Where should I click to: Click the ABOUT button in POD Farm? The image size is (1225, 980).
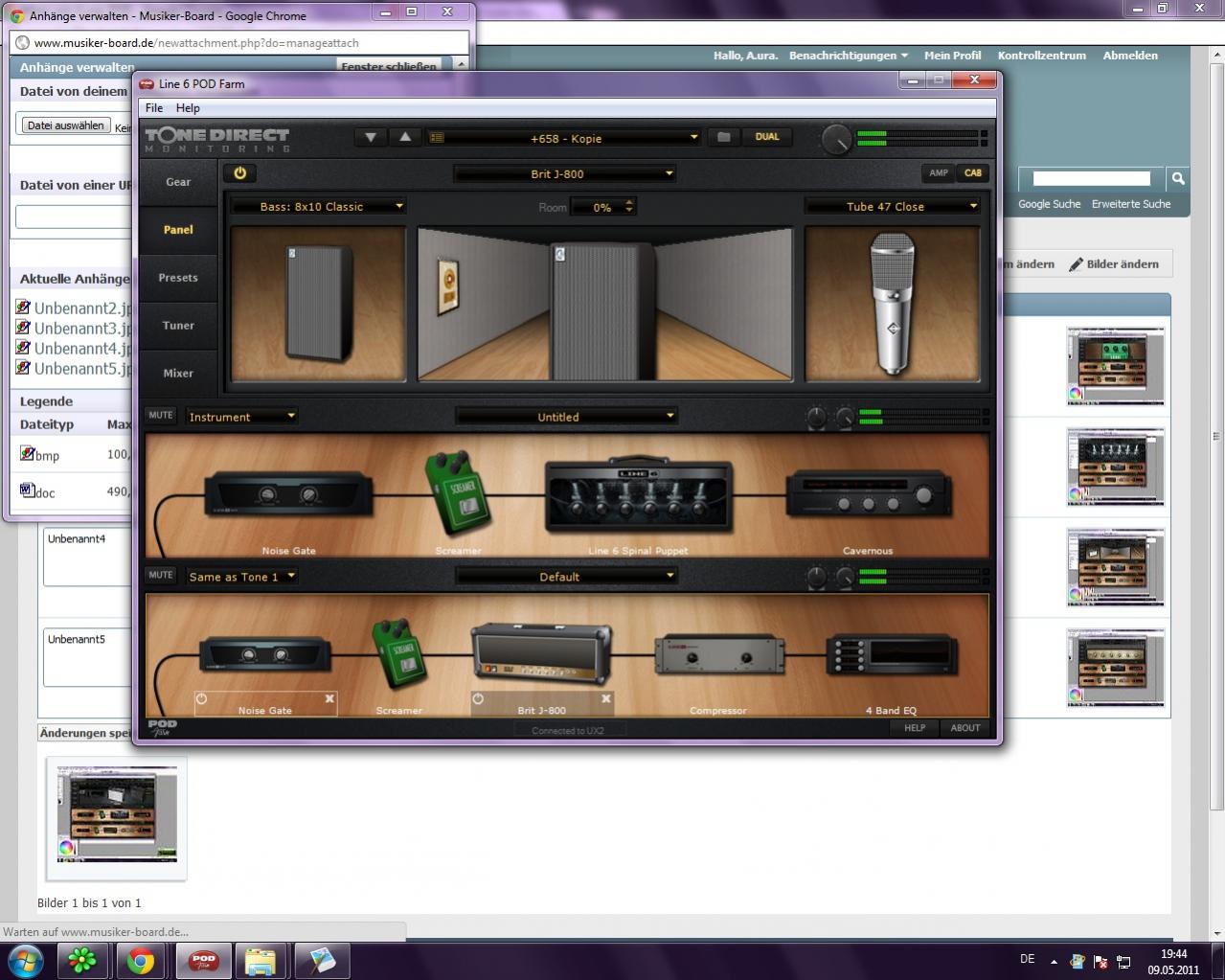[x=965, y=728]
